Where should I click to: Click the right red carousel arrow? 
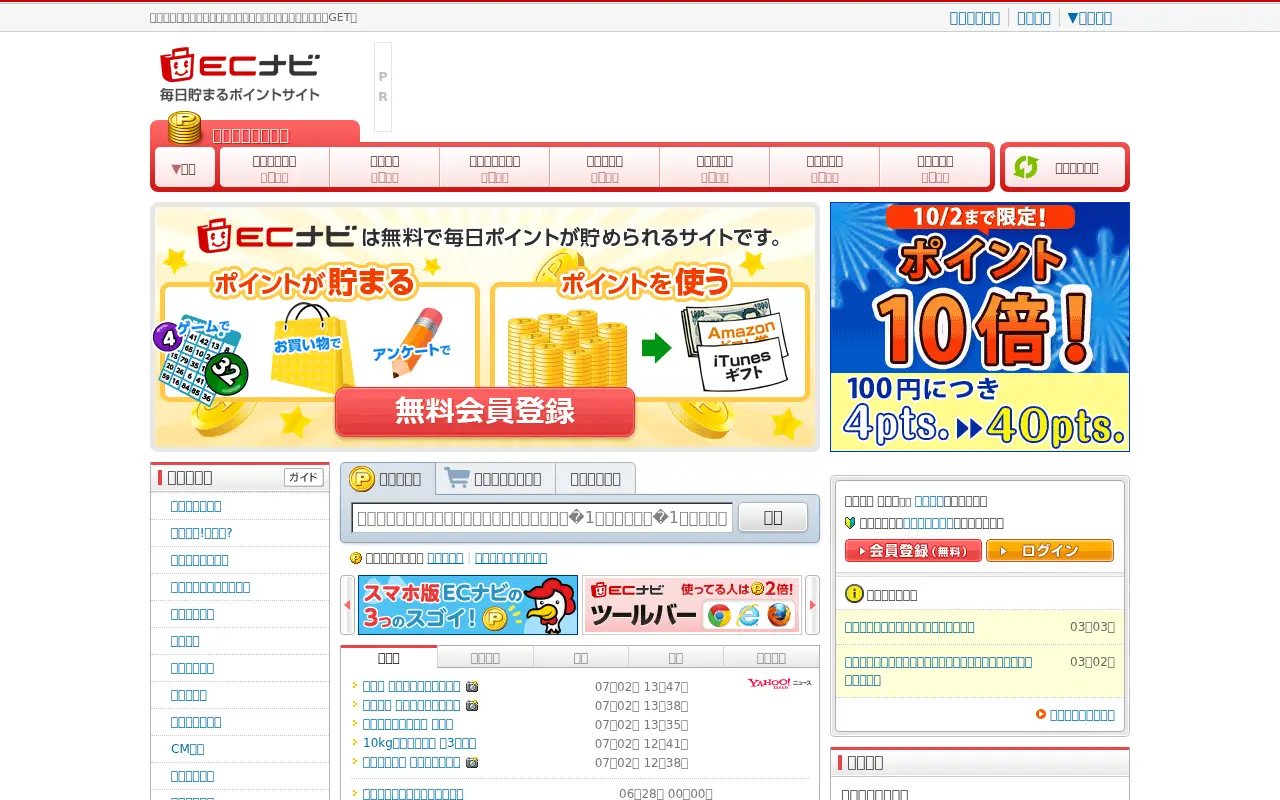click(813, 605)
